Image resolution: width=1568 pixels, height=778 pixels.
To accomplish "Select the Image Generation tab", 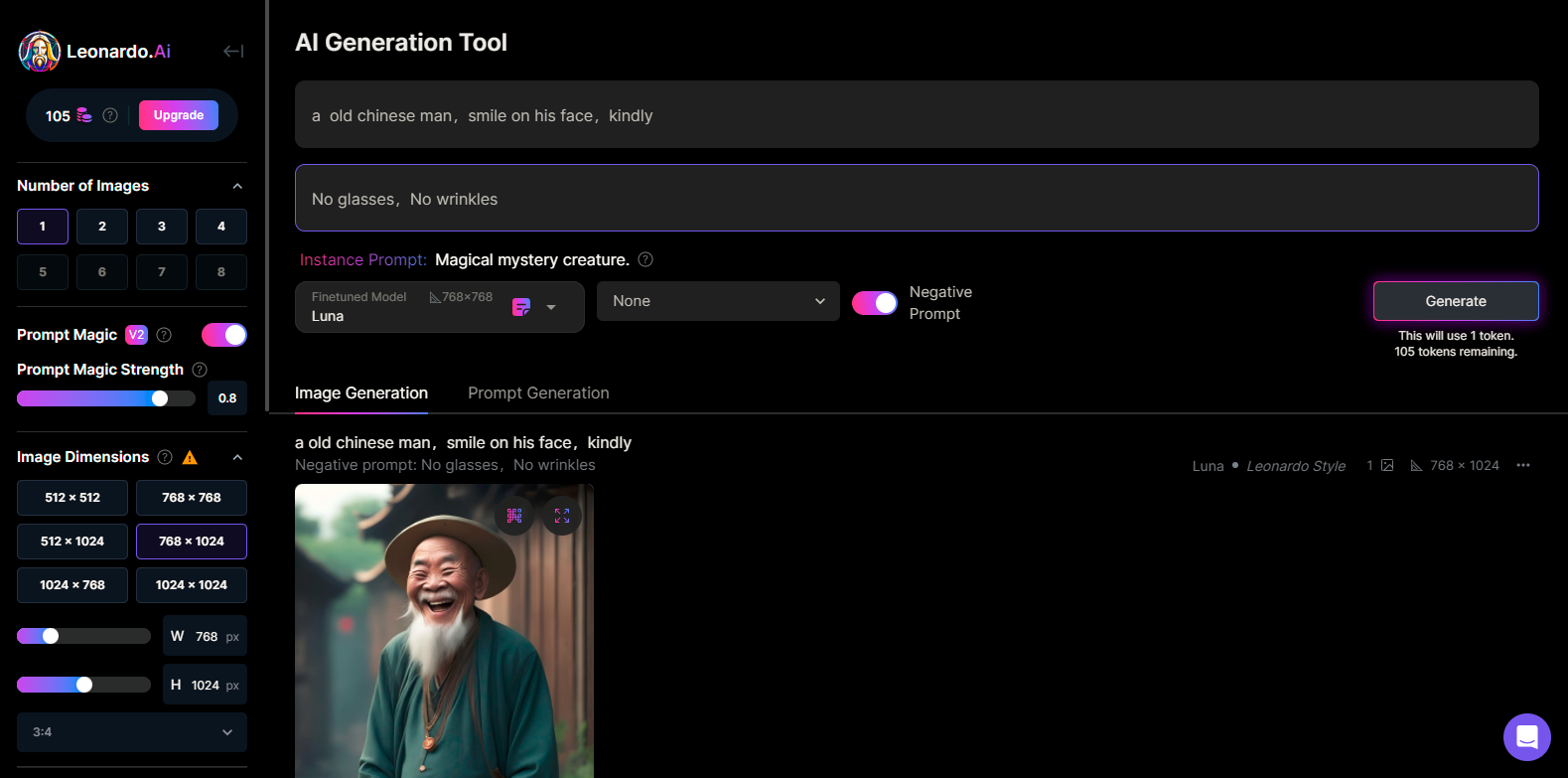I will tap(361, 393).
